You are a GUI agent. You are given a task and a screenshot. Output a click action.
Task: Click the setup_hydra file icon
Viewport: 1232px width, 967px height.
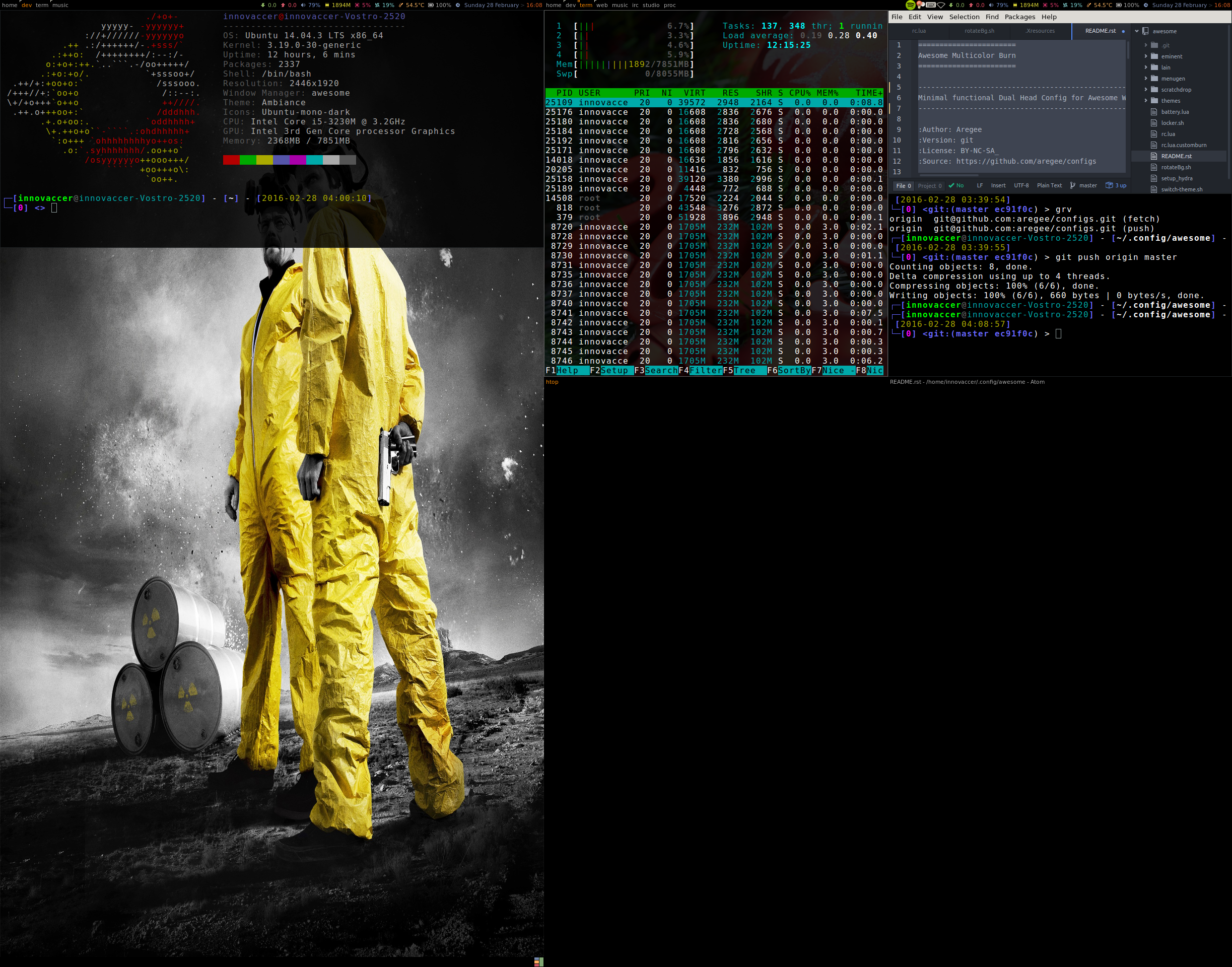pyautogui.click(x=1154, y=178)
